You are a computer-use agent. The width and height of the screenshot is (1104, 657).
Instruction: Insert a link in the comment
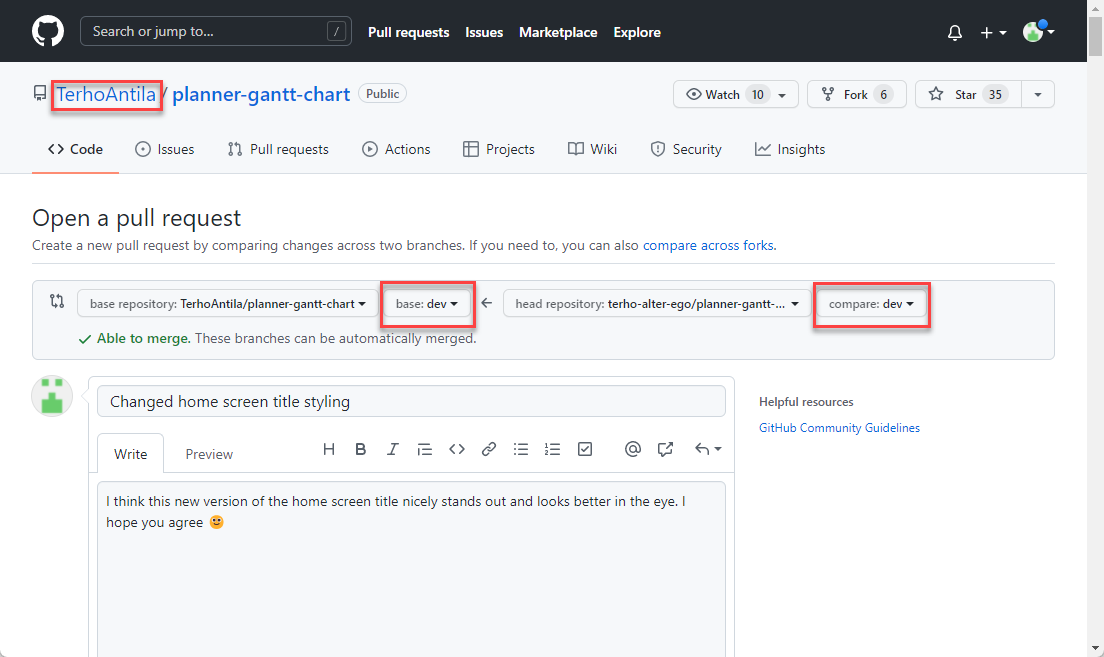click(x=489, y=449)
